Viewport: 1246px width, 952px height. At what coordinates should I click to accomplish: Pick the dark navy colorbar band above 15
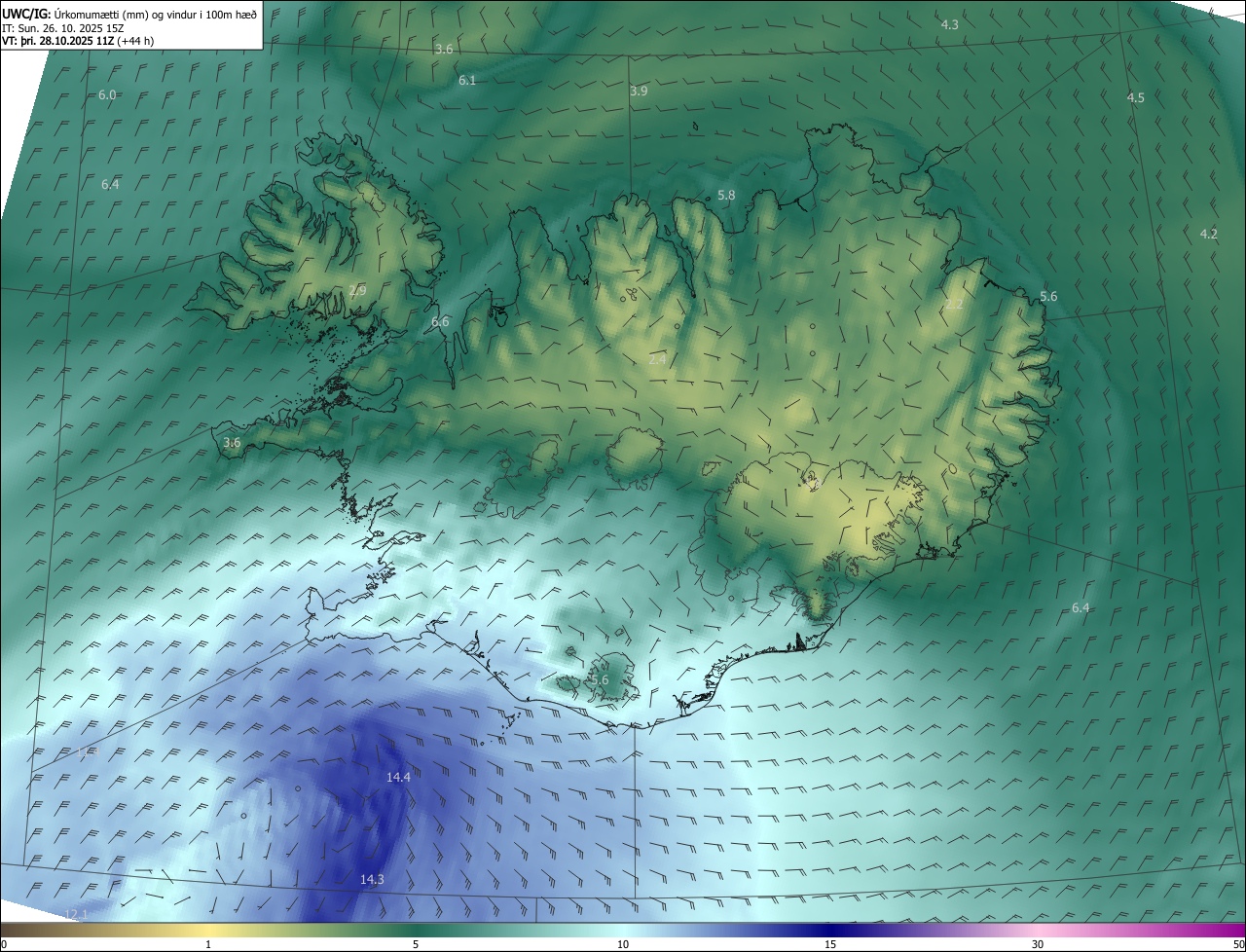point(830,931)
